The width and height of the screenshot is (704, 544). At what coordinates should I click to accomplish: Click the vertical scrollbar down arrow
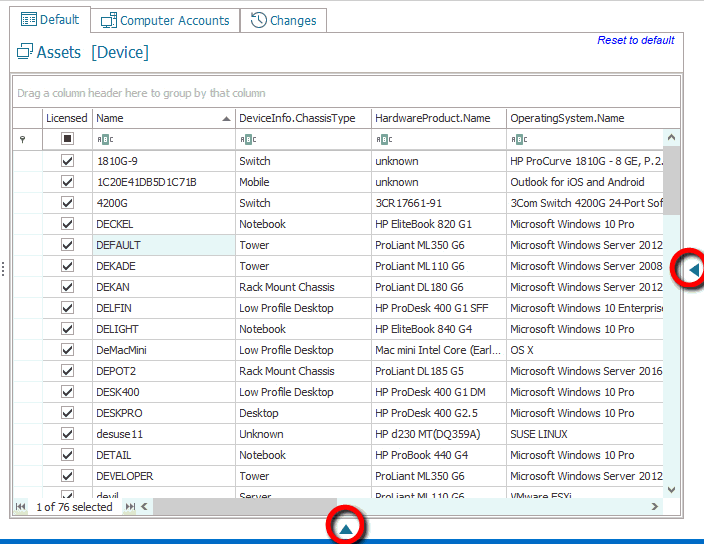(x=671, y=490)
